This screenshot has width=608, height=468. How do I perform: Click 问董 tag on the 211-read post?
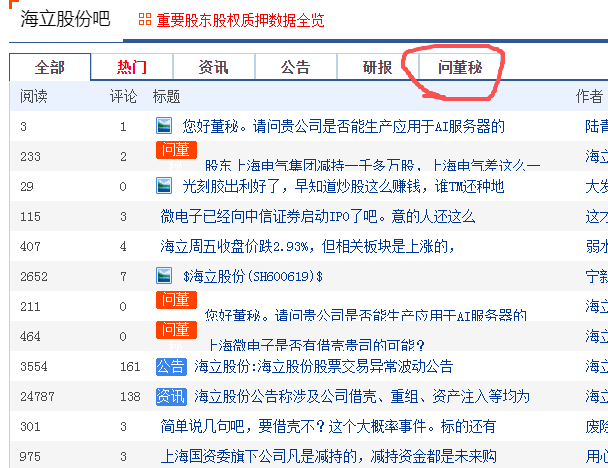pyautogui.click(x=176, y=300)
